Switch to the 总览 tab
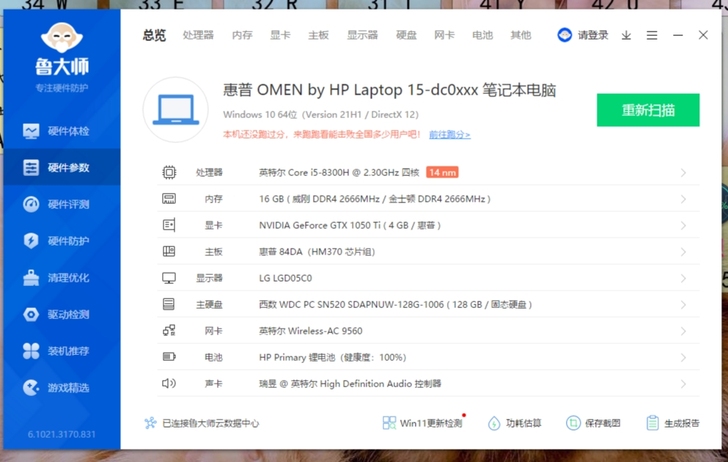This screenshot has height=462, width=728. tap(154, 35)
